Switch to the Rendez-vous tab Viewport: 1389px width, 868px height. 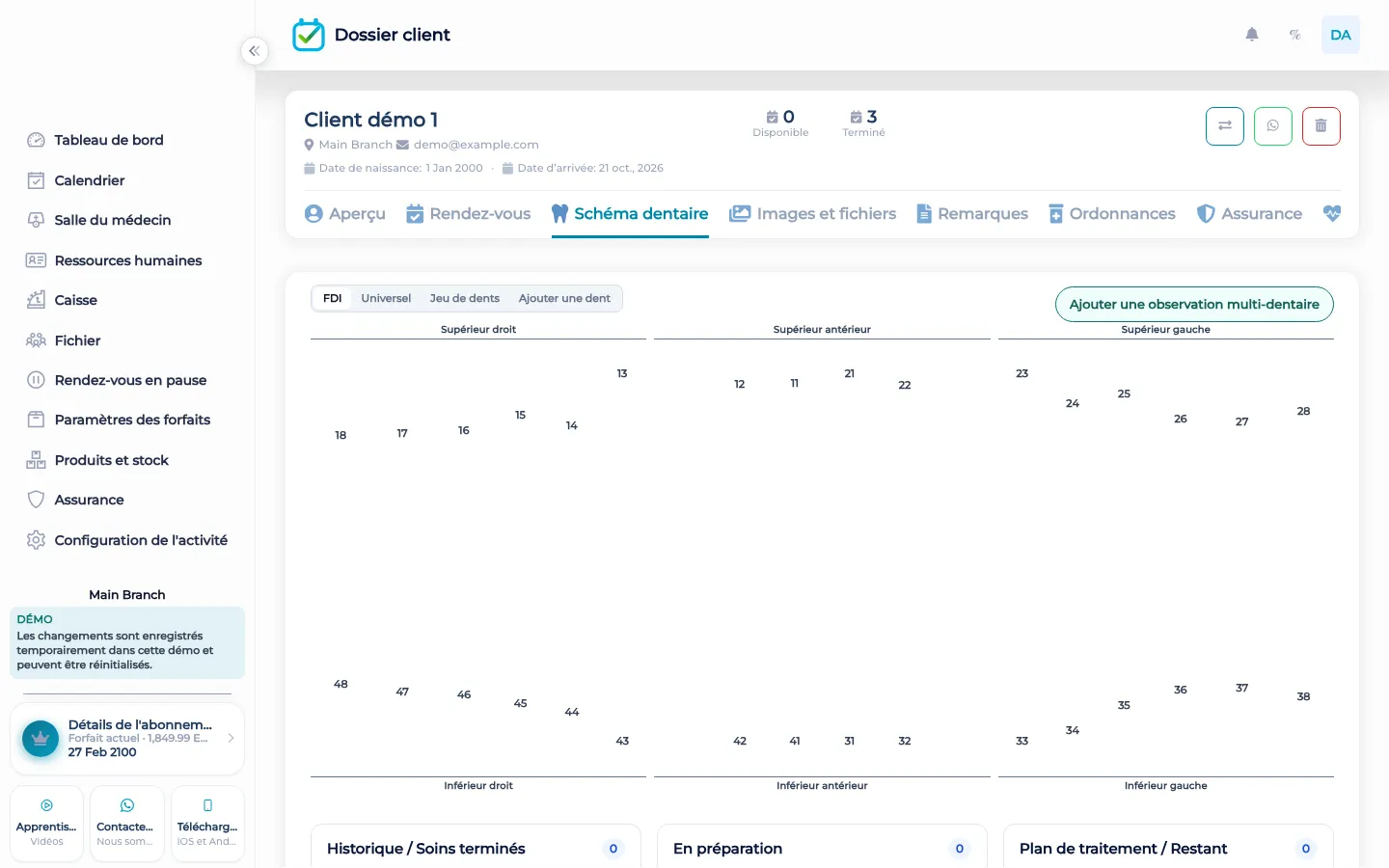pyautogui.click(x=469, y=214)
